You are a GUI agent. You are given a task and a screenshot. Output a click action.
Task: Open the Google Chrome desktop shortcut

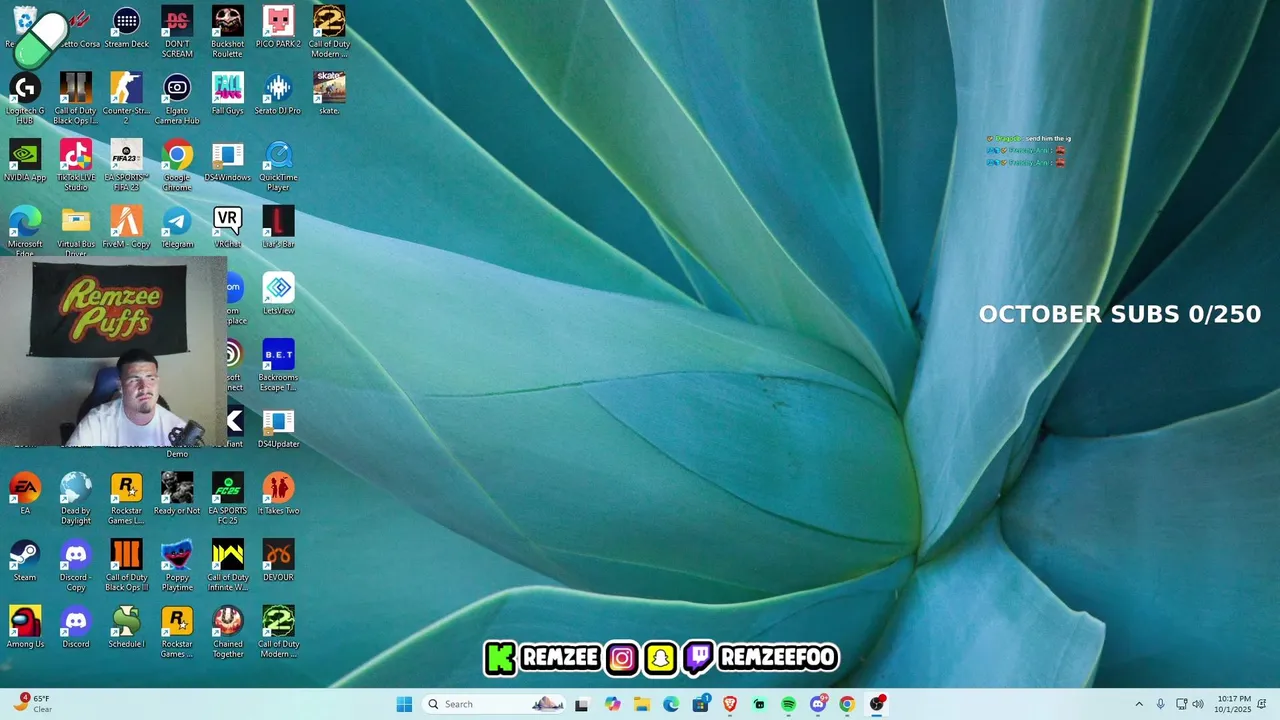click(x=177, y=166)
